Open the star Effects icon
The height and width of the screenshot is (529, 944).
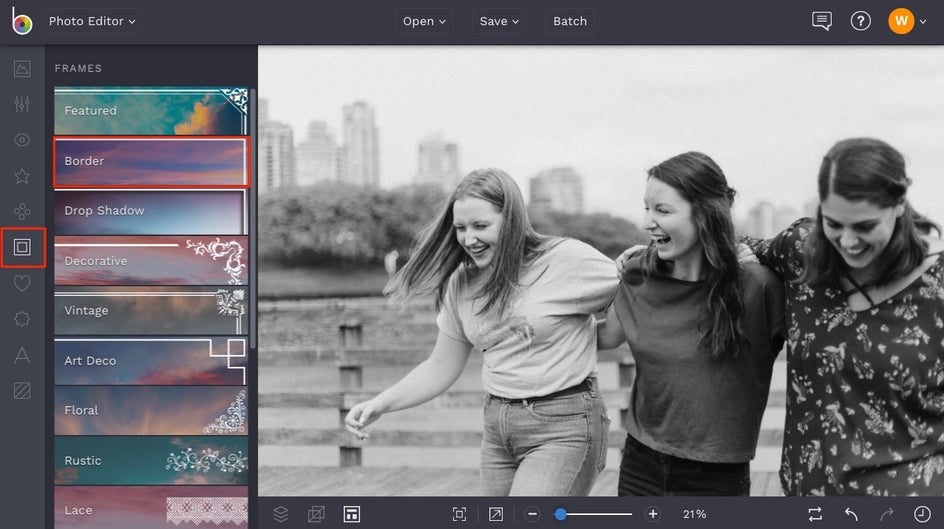click(x=22, y=176)
